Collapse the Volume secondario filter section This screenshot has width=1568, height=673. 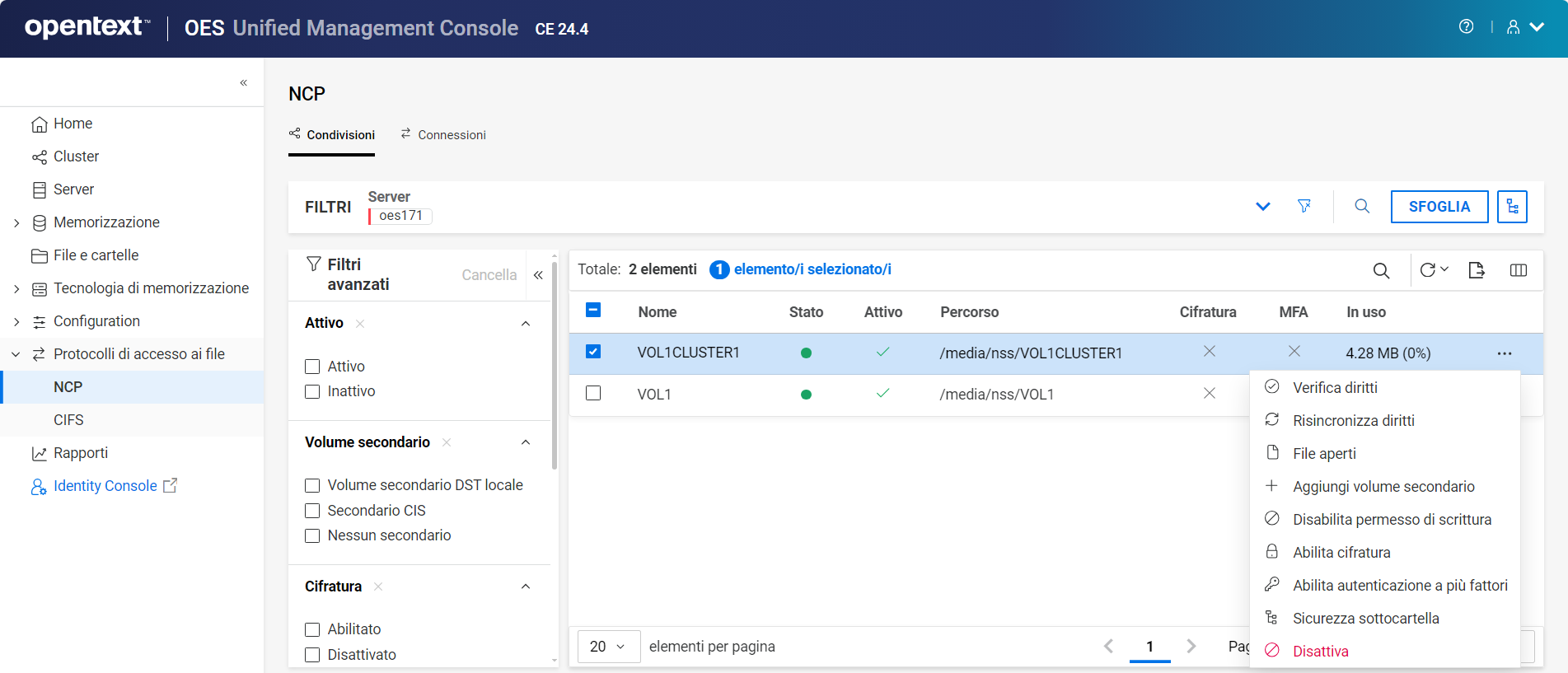526,442
